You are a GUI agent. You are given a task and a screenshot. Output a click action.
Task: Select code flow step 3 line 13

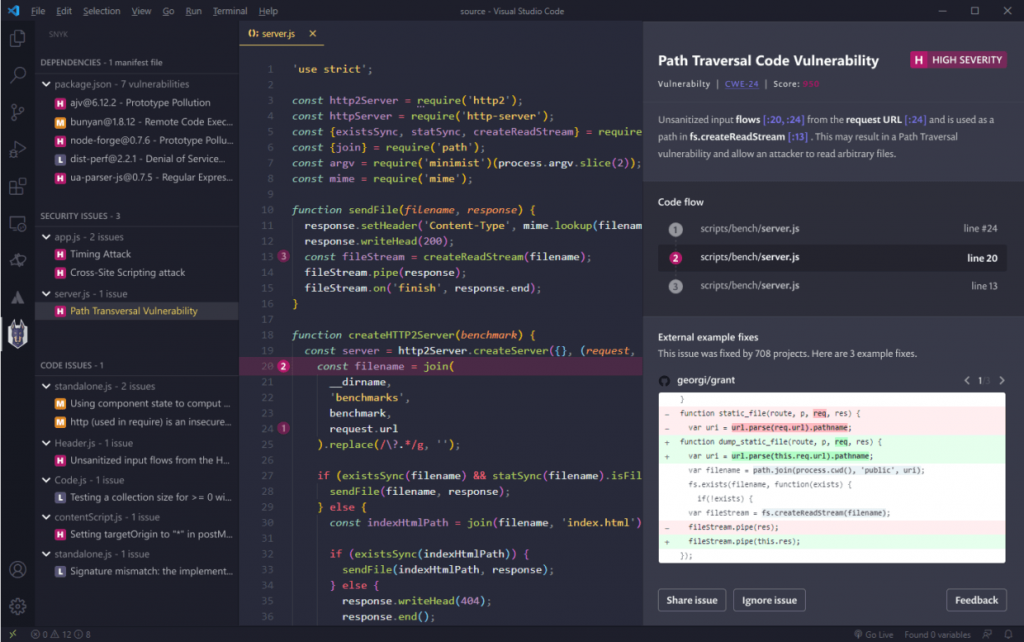point(832,286)
